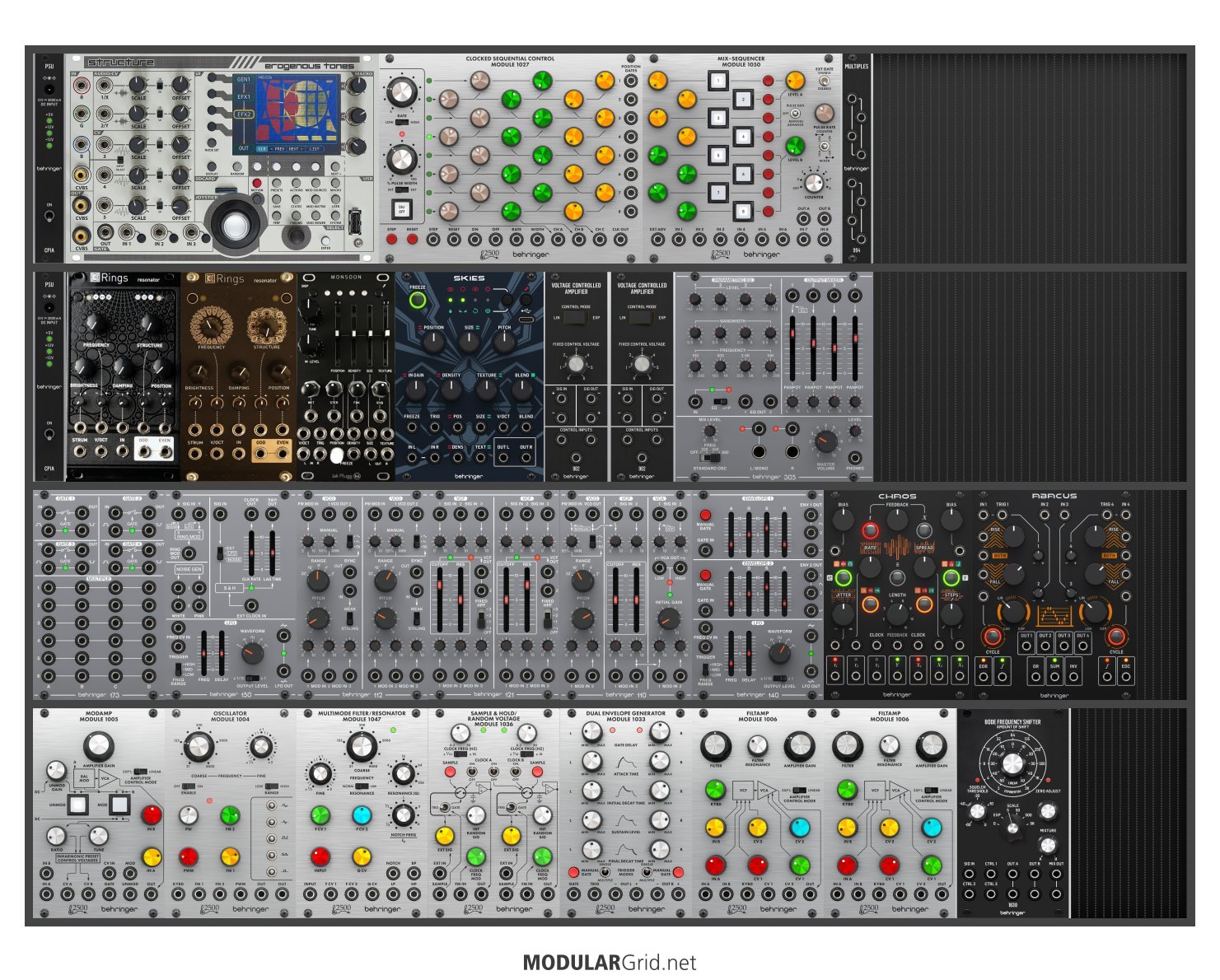Click the INITIAL GAIN knob on the 110 module VCA

point(669,618)
